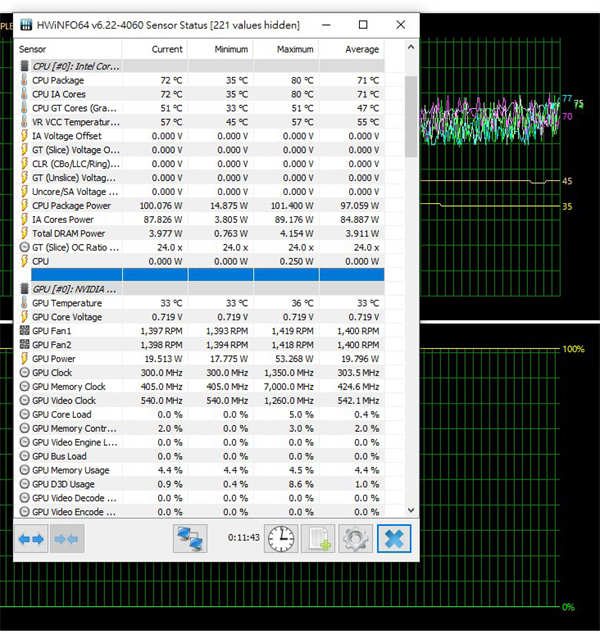Select the CLR (CBo/LLC/Ring) row label
This screenshot has width=600, height=634.
click(76, 164)
